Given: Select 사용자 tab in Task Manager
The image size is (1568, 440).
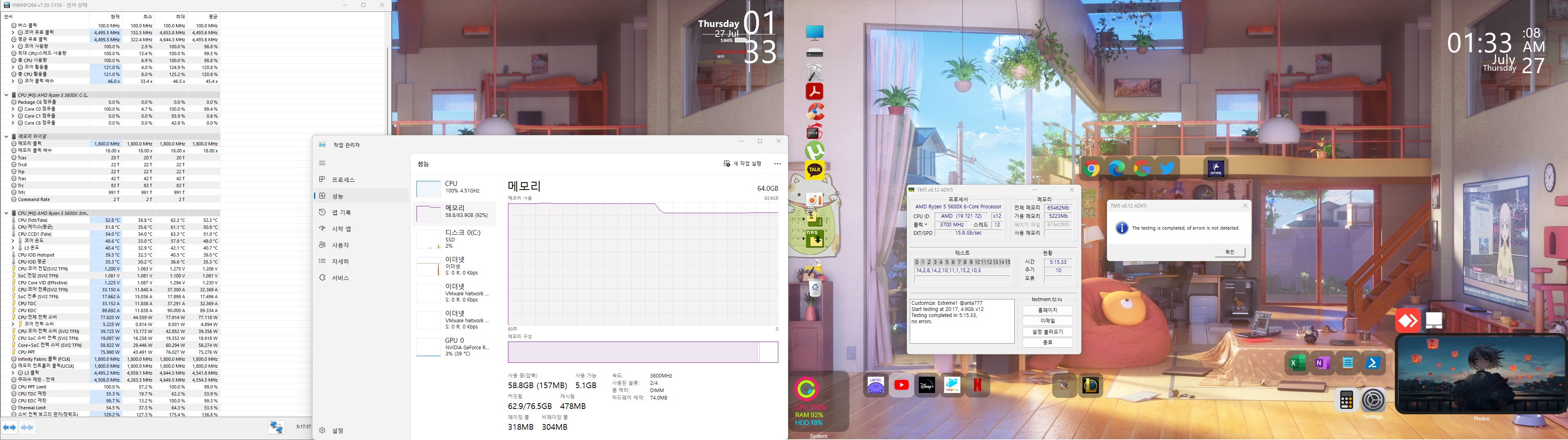Looking at the screenshot, I should (x=361, y=245).
